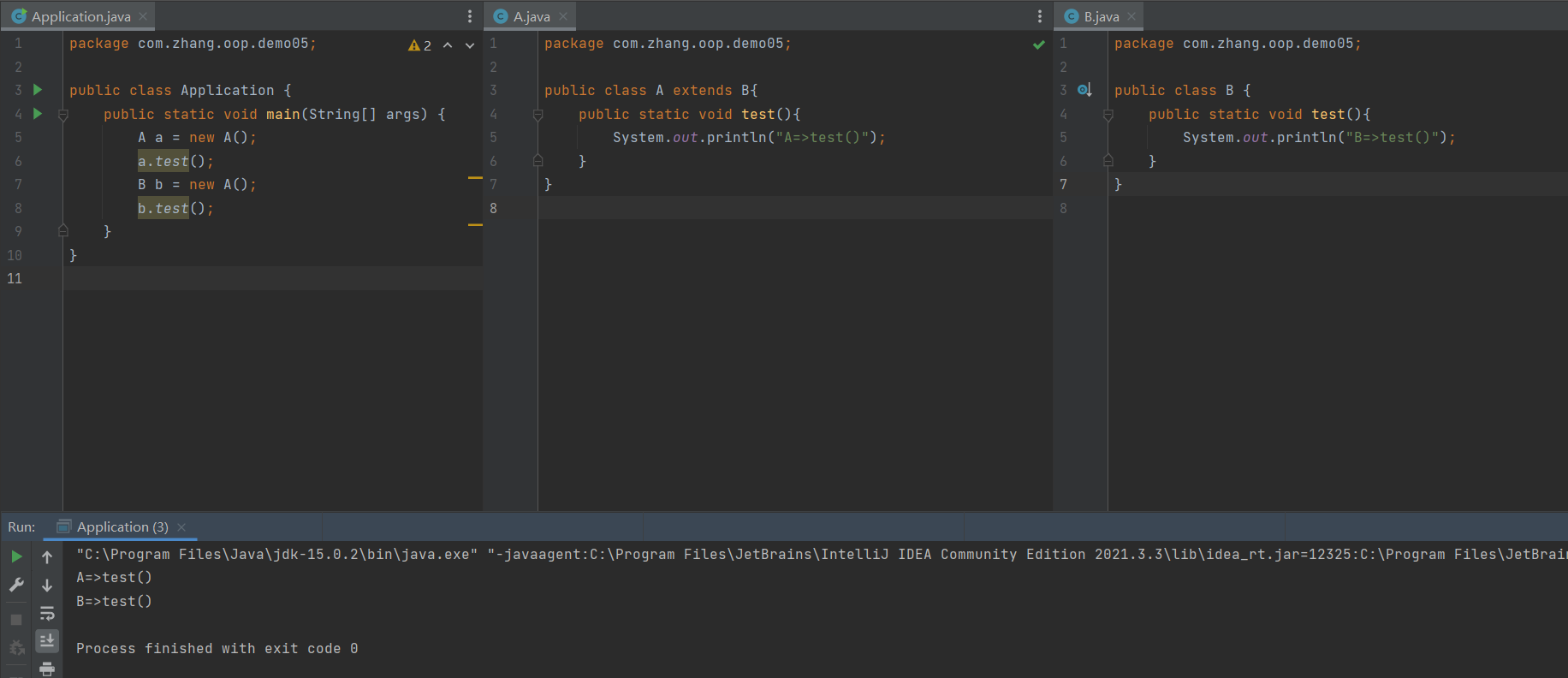Jump to the lower warning stripe marker in Application.java
Screen dimensions: 1568x678
point(475,225)
